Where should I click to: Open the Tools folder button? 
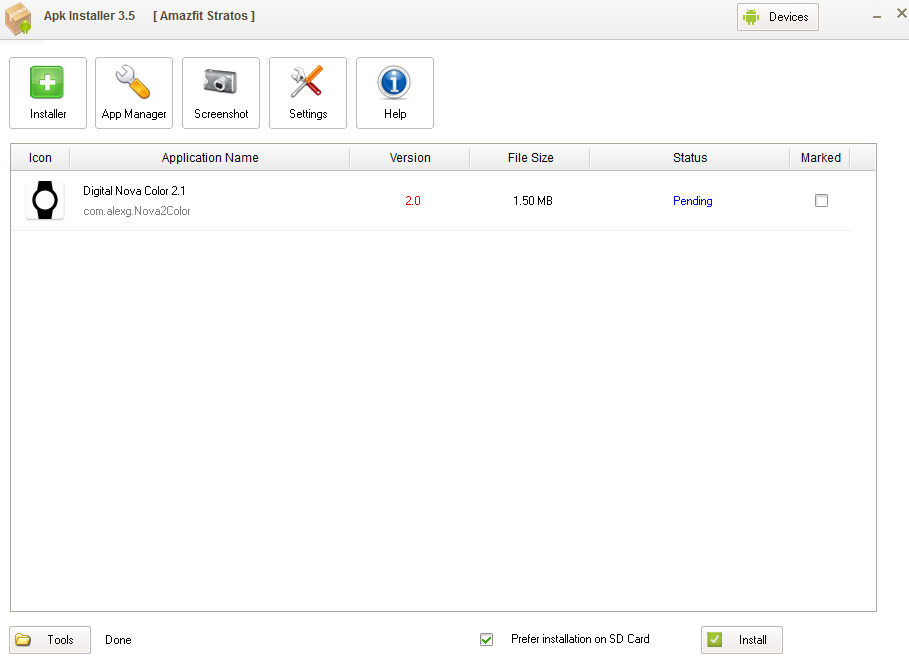point(50,640)
